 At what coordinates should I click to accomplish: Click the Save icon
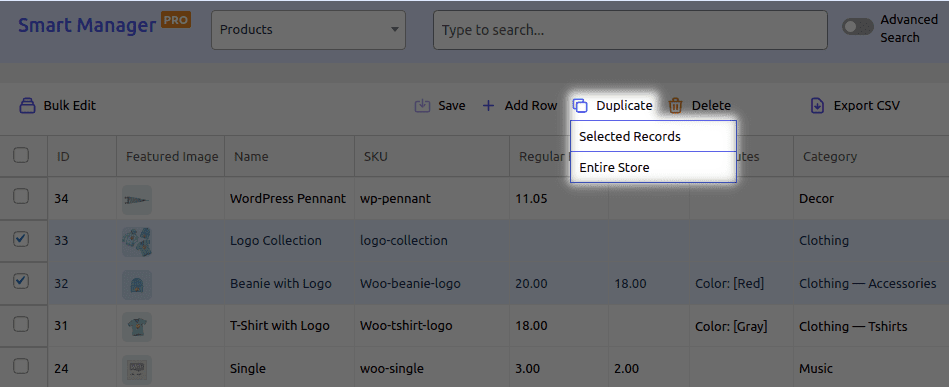(422, 105)
